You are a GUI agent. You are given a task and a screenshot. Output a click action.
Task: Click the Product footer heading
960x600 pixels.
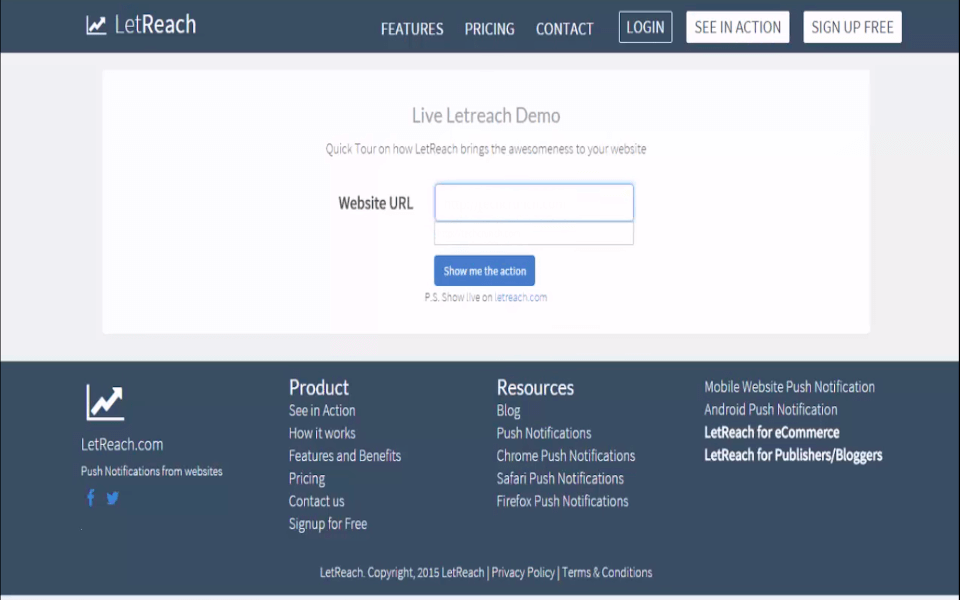318,388
